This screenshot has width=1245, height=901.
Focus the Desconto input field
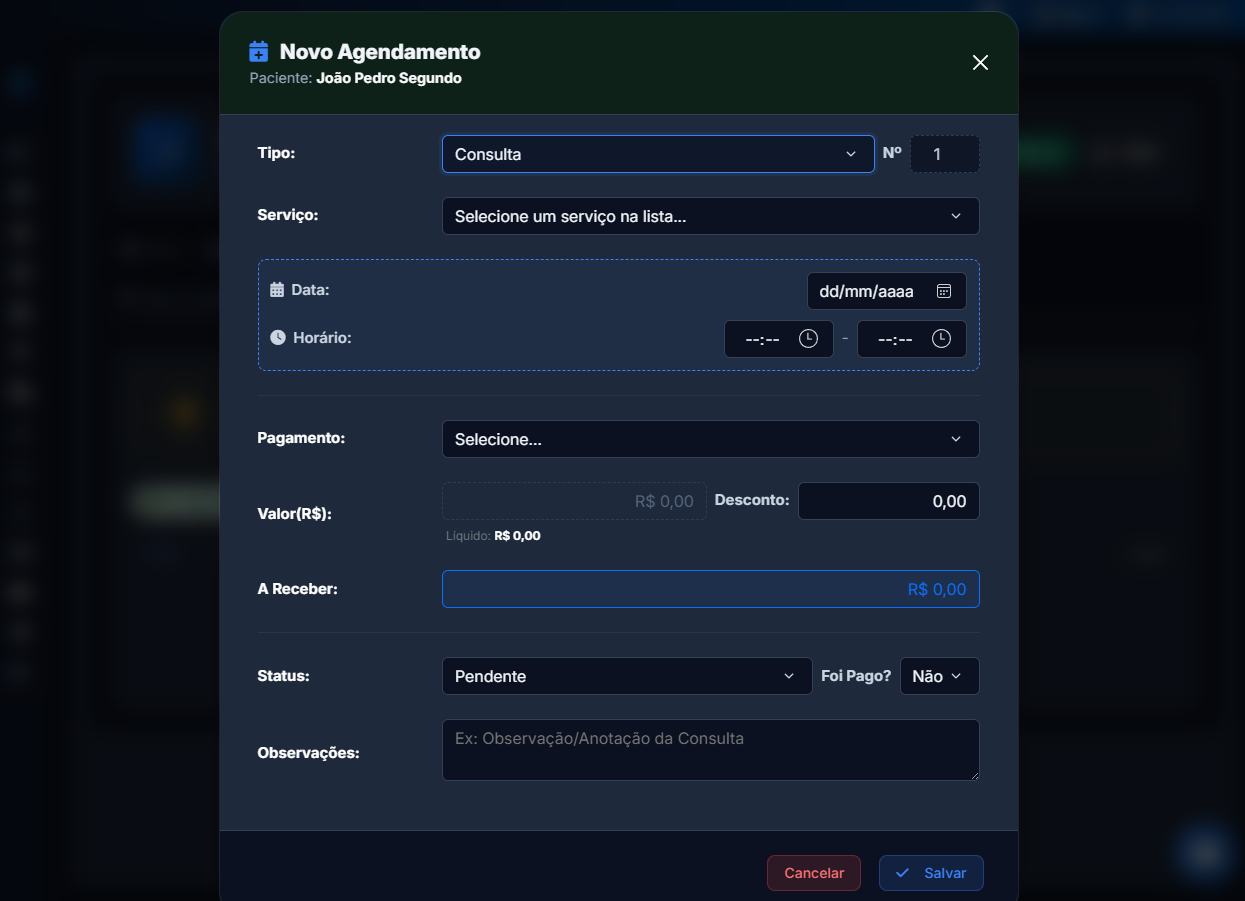(x=889, y=501)
